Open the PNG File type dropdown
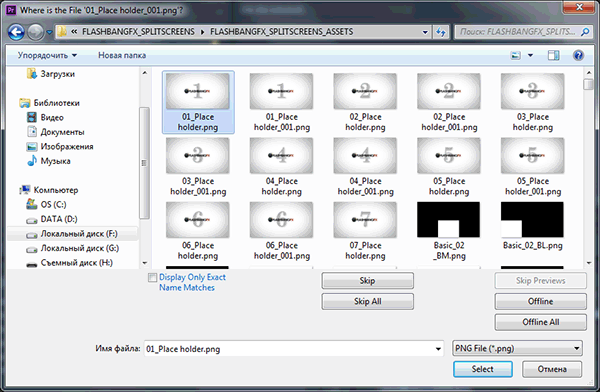Viewport: 600px width, 392px height. [x=517, y=348]
